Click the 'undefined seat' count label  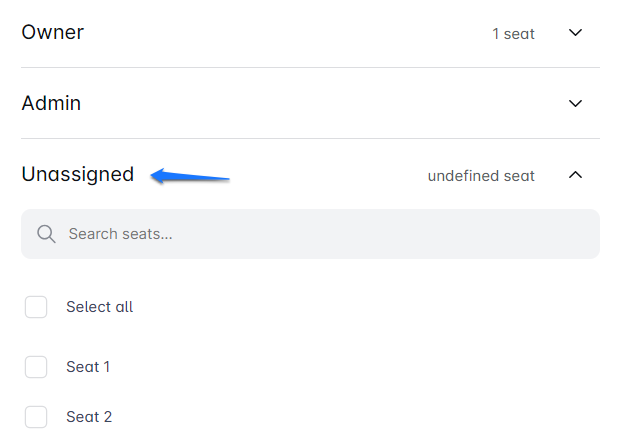point(481,176)
